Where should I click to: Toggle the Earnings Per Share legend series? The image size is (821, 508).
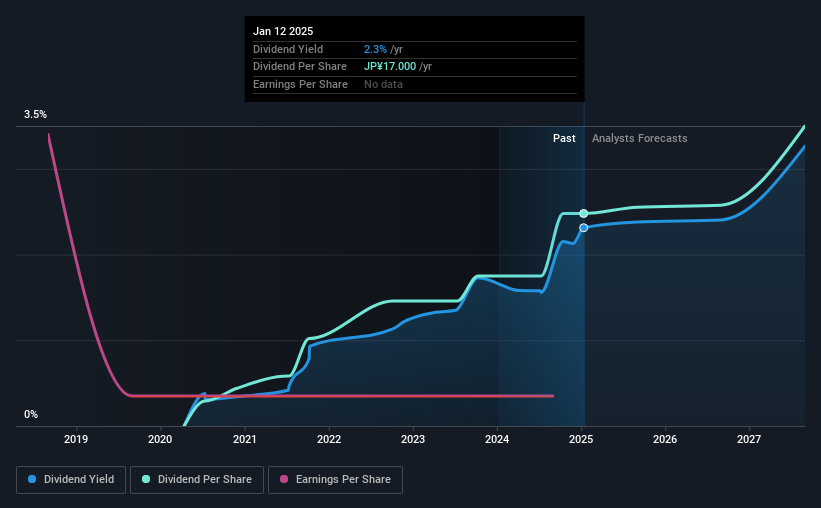pyautogui.click(x=335, y=480)
